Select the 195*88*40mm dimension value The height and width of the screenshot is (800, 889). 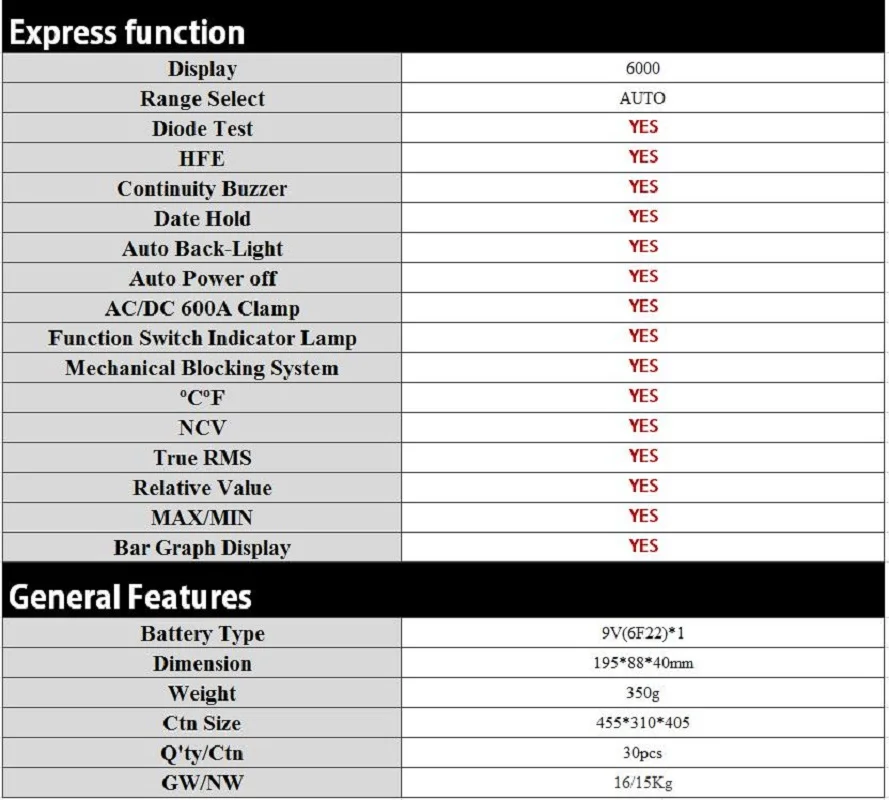[642, 663]
